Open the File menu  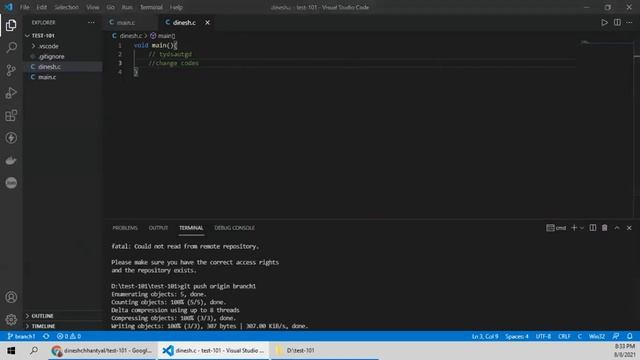coord(24,7)
